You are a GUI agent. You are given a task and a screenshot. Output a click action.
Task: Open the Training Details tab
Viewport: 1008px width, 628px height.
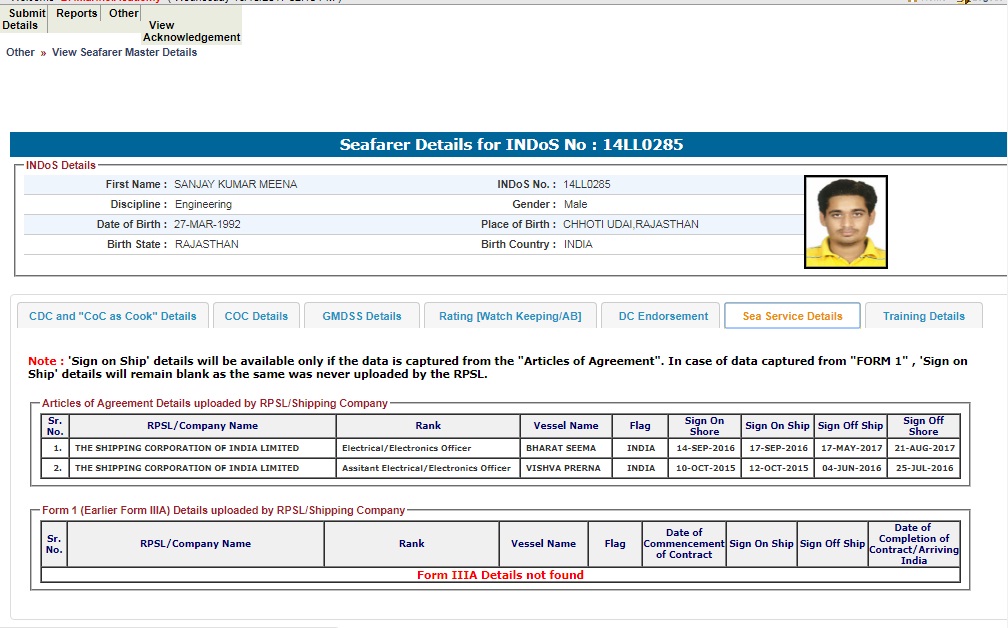point(923,316)
